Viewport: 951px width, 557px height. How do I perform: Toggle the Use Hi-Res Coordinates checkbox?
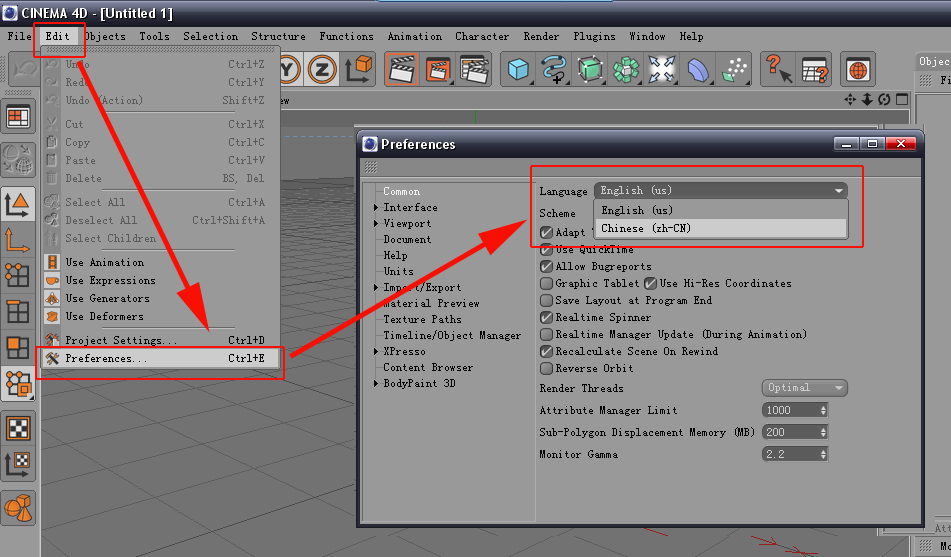[x=651, y=283]
